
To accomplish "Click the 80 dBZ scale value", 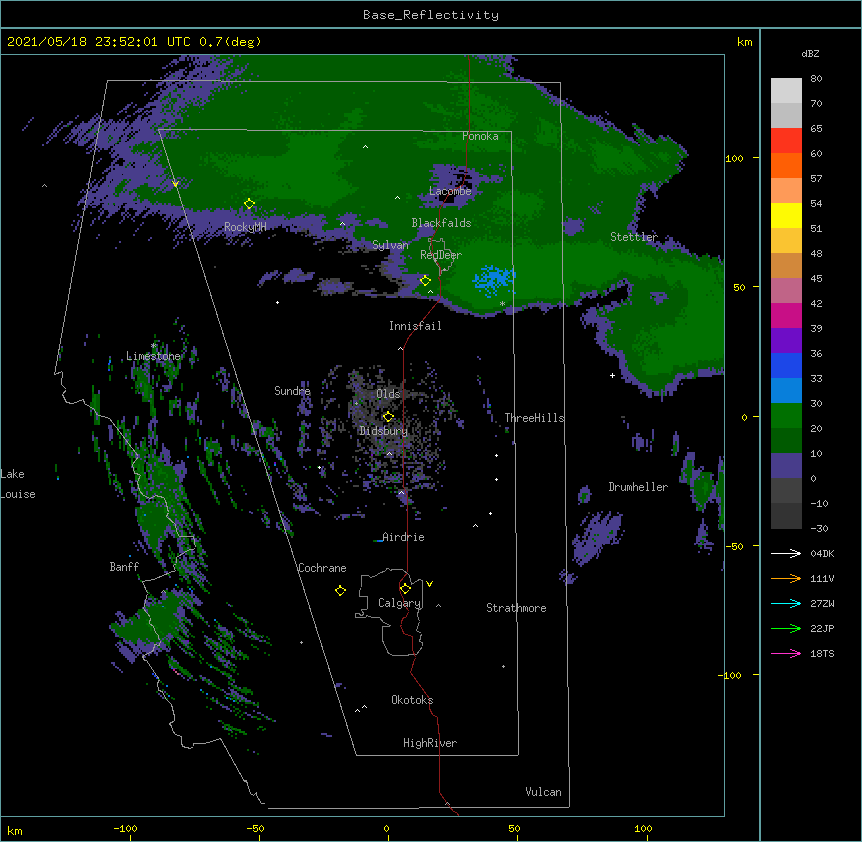I will (x=816, y=79).
